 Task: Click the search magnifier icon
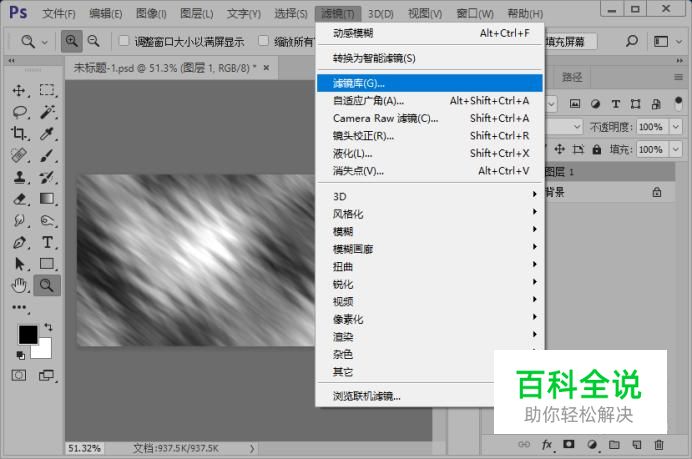632,41
